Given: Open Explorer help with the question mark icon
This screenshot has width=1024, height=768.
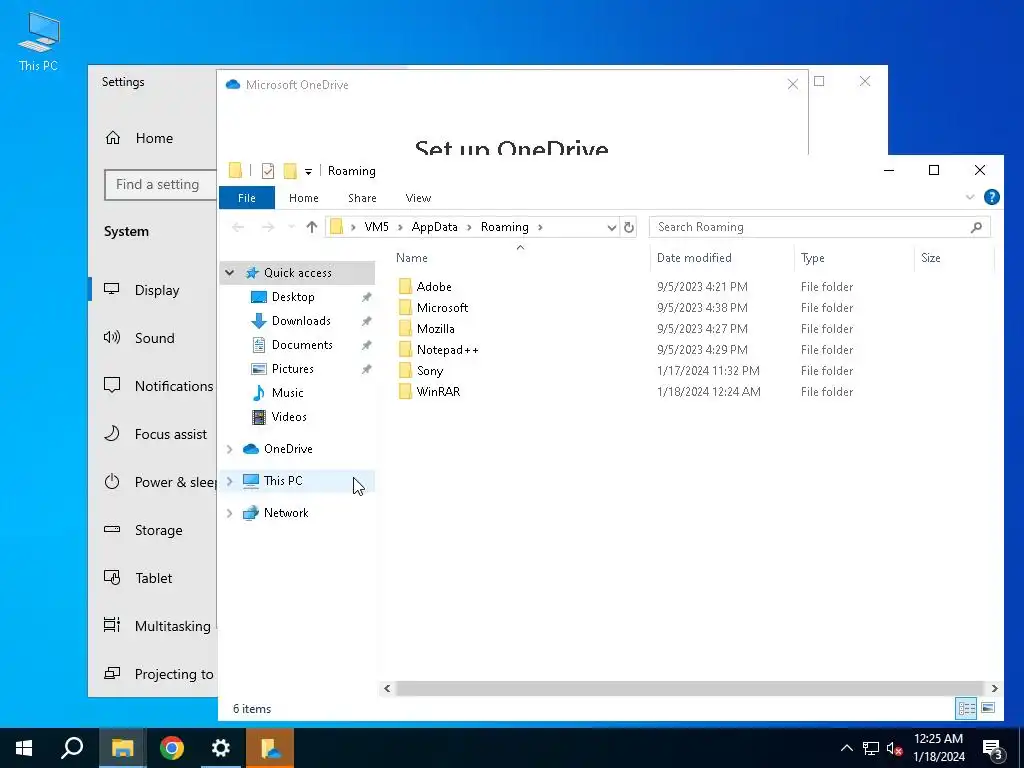Looking at the screenshot, I should (991, 197).
